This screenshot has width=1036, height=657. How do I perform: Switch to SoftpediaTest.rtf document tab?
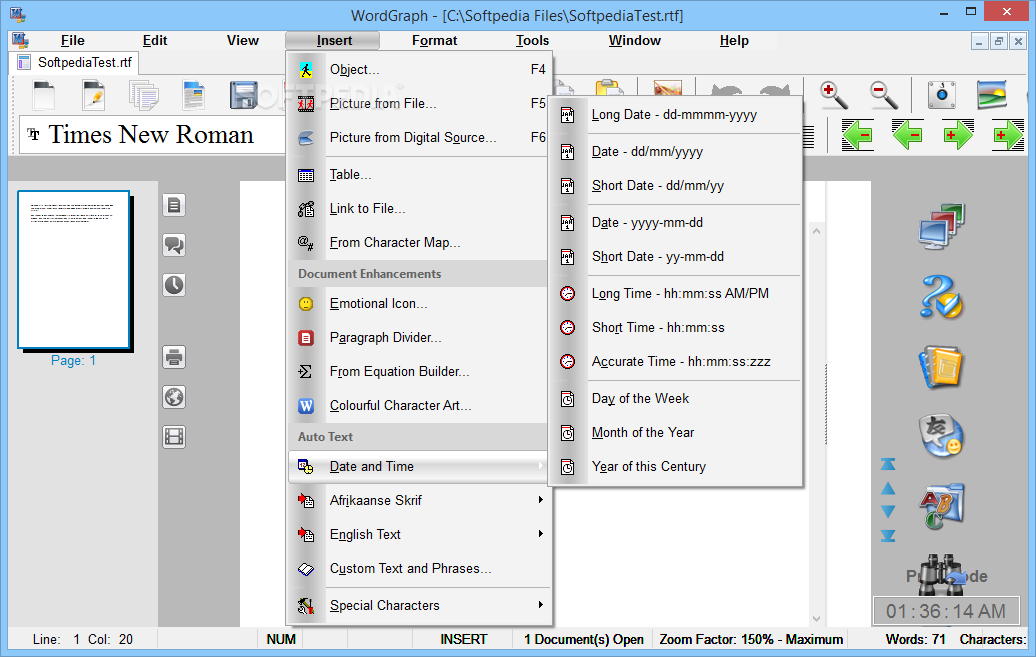click(75, 62)
